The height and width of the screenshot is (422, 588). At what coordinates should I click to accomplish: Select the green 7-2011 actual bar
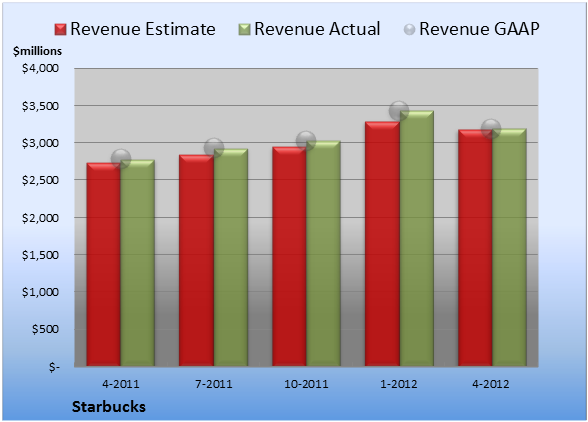[x=231, y=257]
